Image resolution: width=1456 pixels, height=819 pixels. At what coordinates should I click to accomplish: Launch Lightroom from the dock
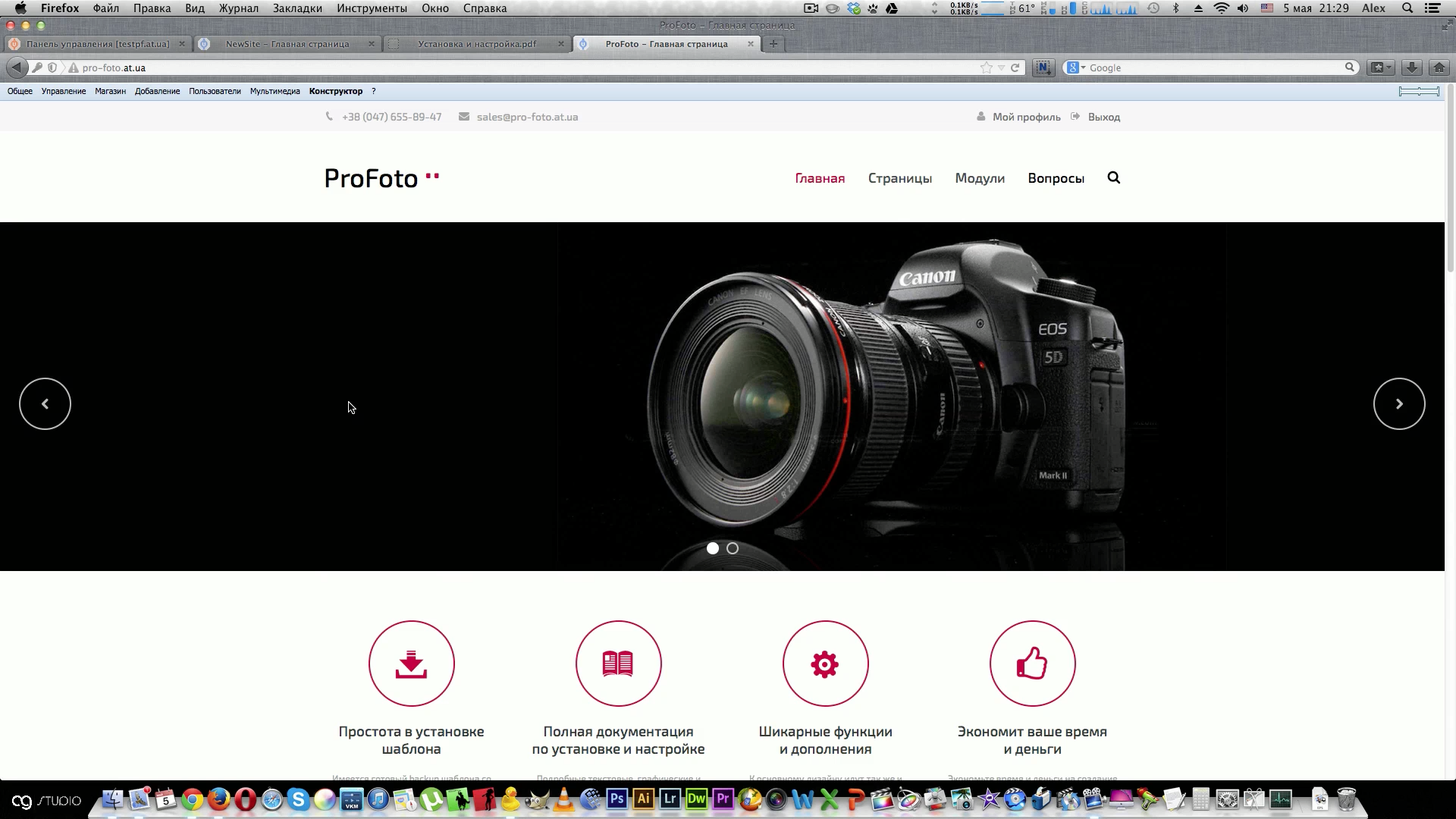tap(670, 799)
